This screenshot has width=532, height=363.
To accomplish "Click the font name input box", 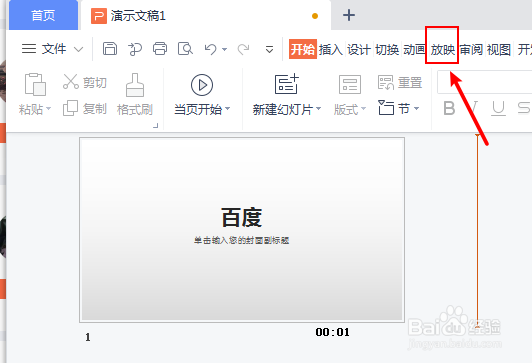I will pyautogui.click(x=484, y=82).
